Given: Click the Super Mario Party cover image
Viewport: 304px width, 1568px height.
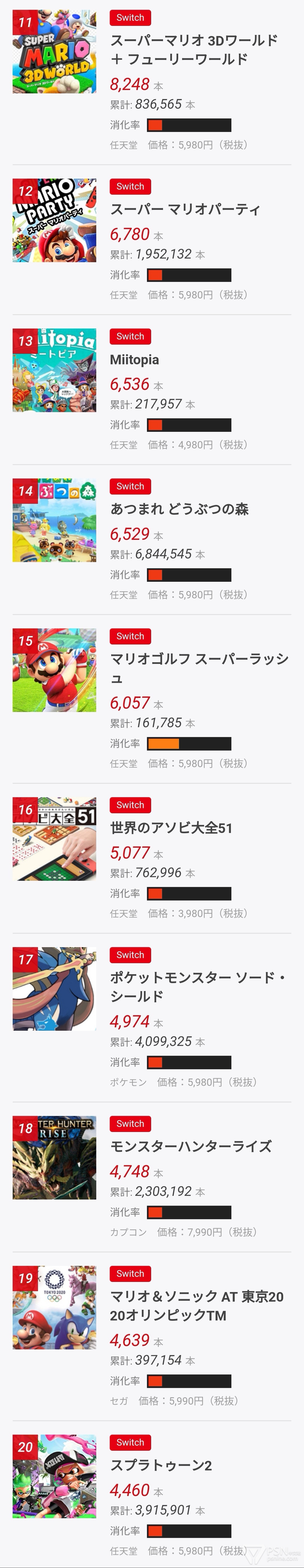Looking at the screenshot, I should point(54,220).
